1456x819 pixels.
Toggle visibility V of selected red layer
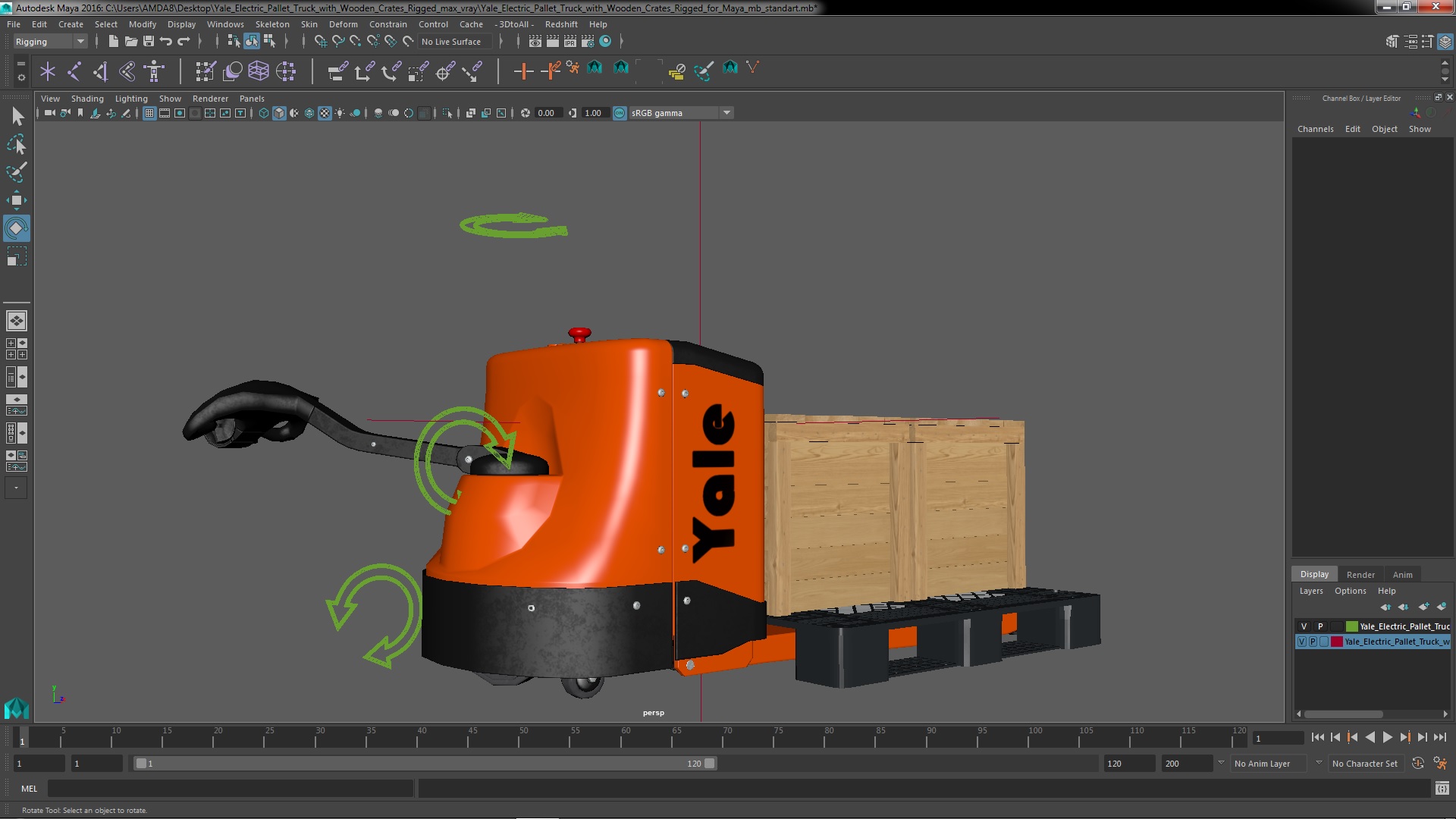pos(1302,642)
